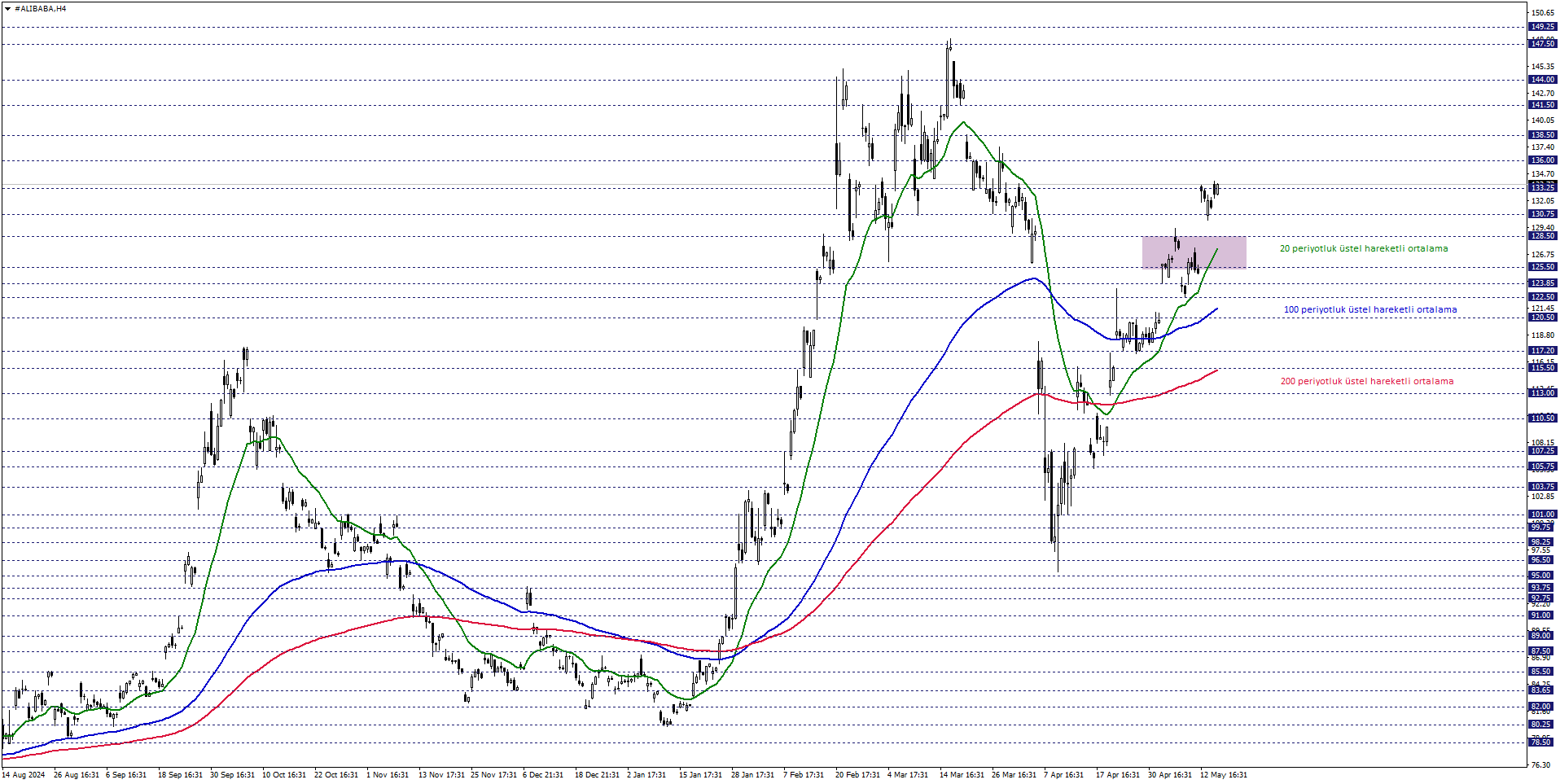Click the 12 May 16:31 time axis label
The image size is (1560, 784).
coord(1223,775)
